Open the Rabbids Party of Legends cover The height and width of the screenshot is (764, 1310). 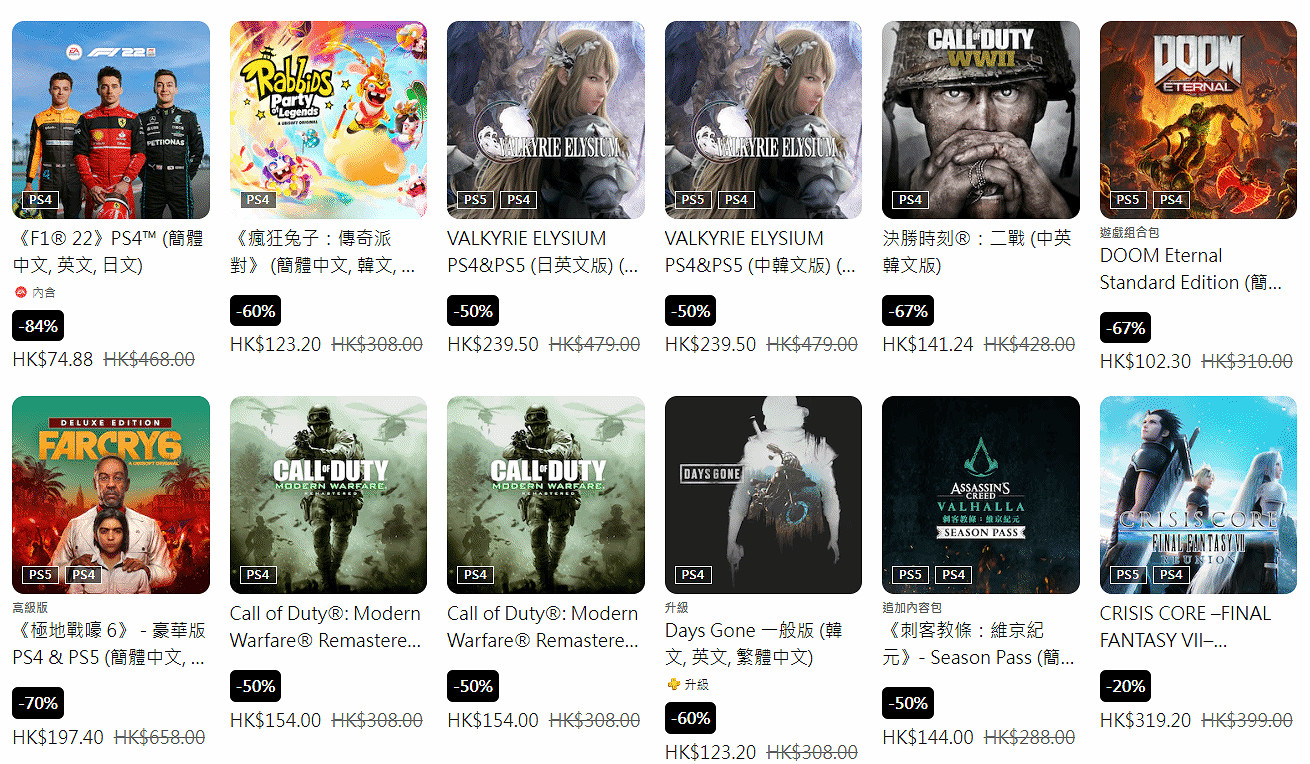328,120
